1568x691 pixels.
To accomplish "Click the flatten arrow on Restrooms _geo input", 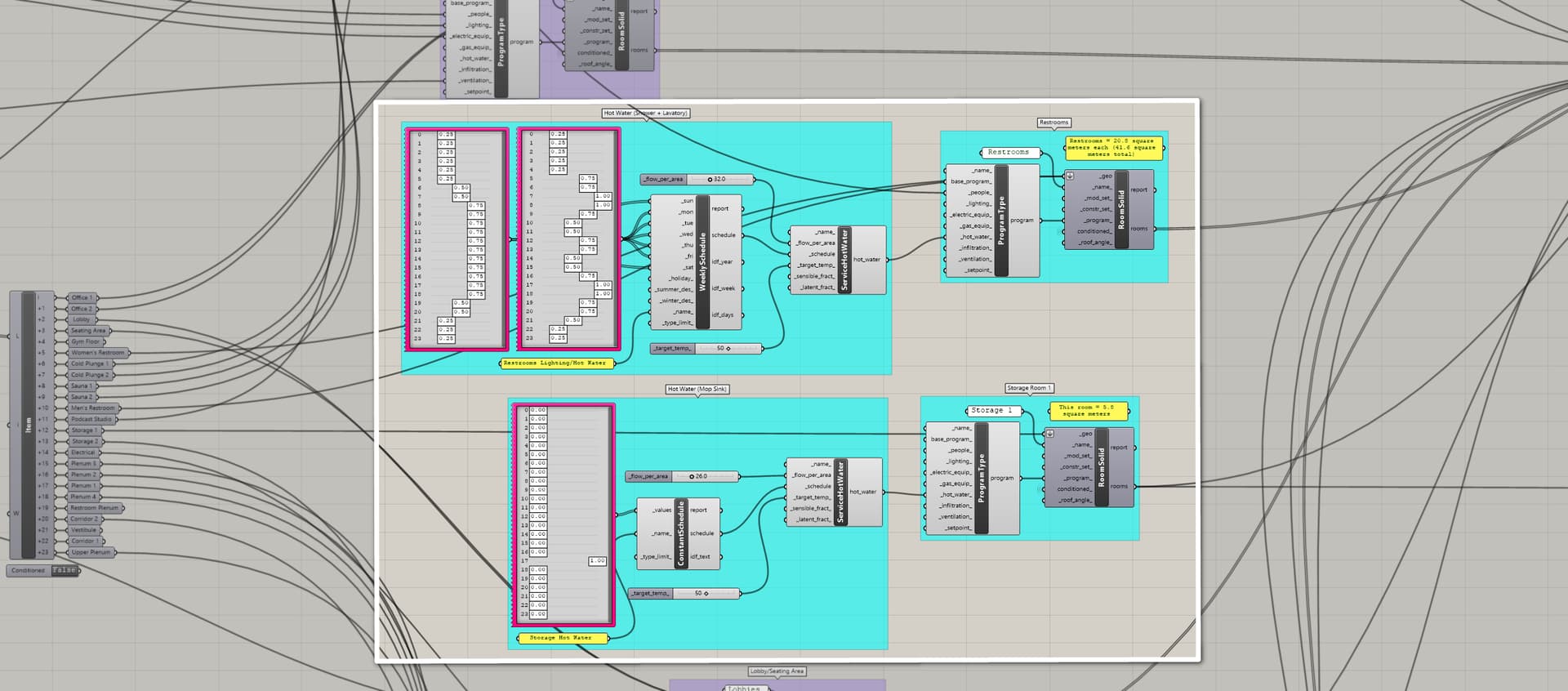I will tap(1070, 176).
